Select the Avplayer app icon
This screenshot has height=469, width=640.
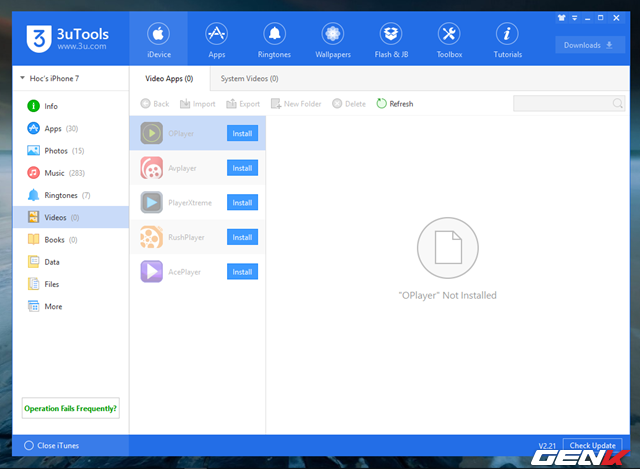[x=151, y=168]
